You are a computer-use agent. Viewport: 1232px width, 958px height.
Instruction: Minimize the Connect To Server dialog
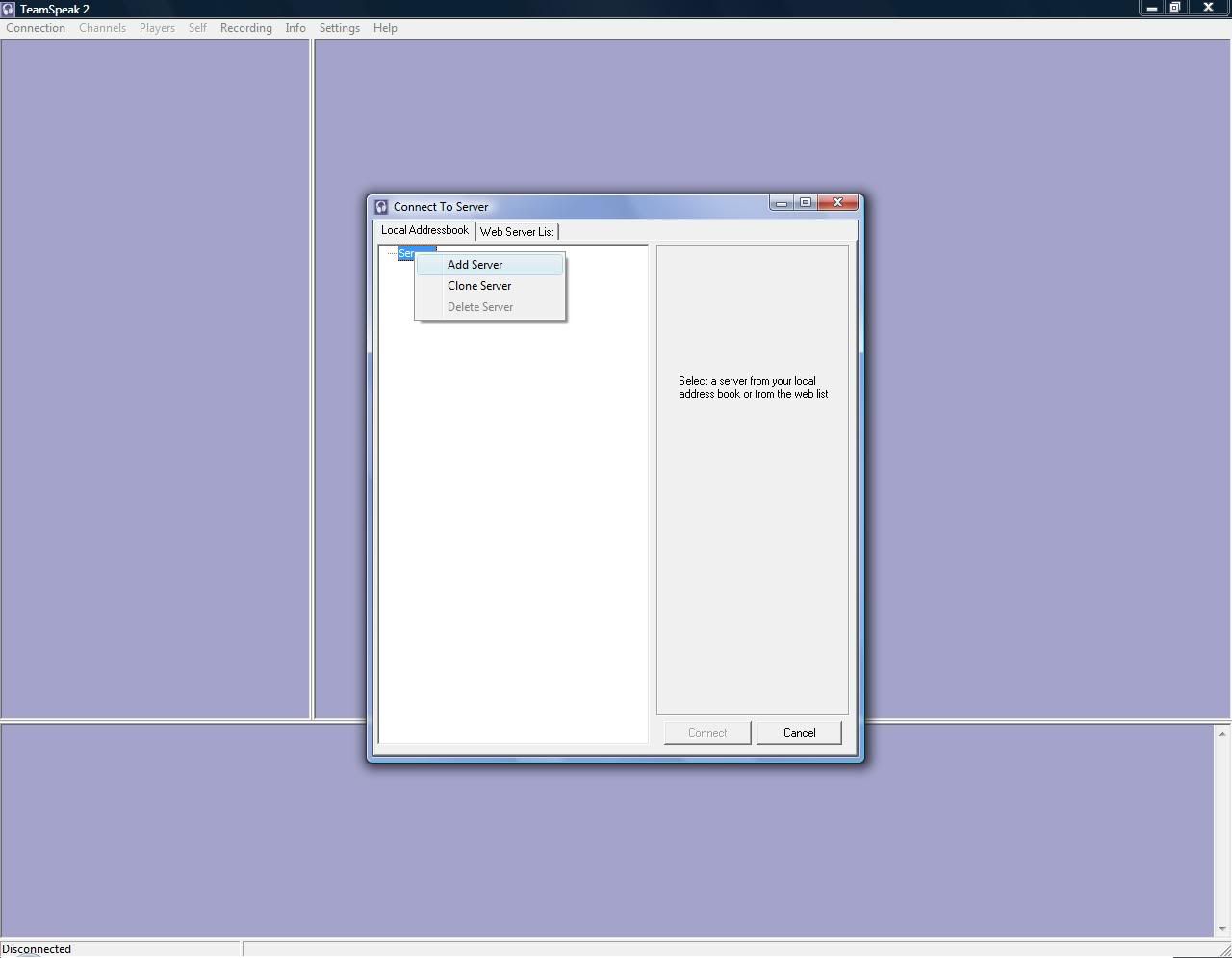[782, 202]
